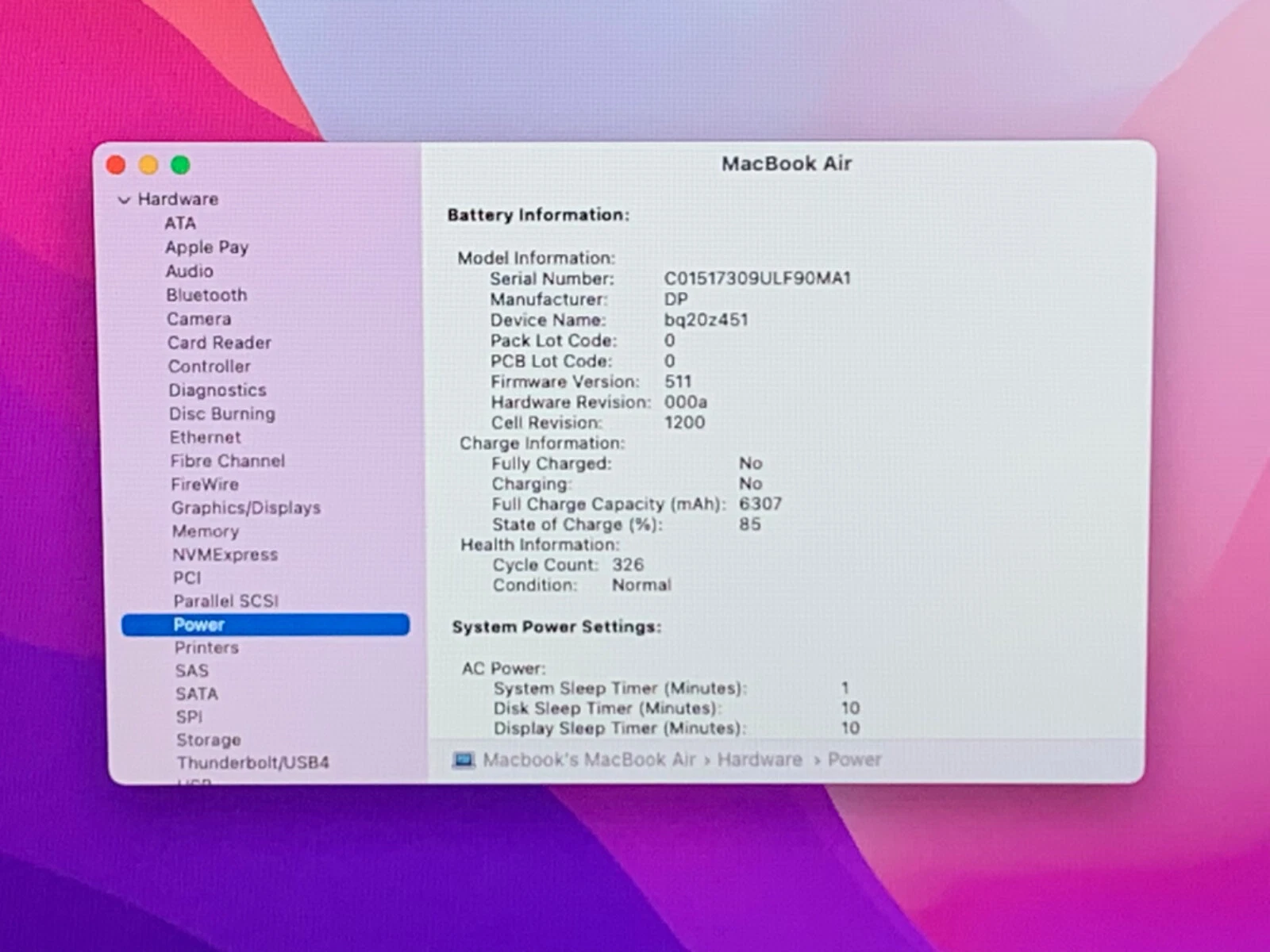Click the Fully Charged label

tap(552, 463)
